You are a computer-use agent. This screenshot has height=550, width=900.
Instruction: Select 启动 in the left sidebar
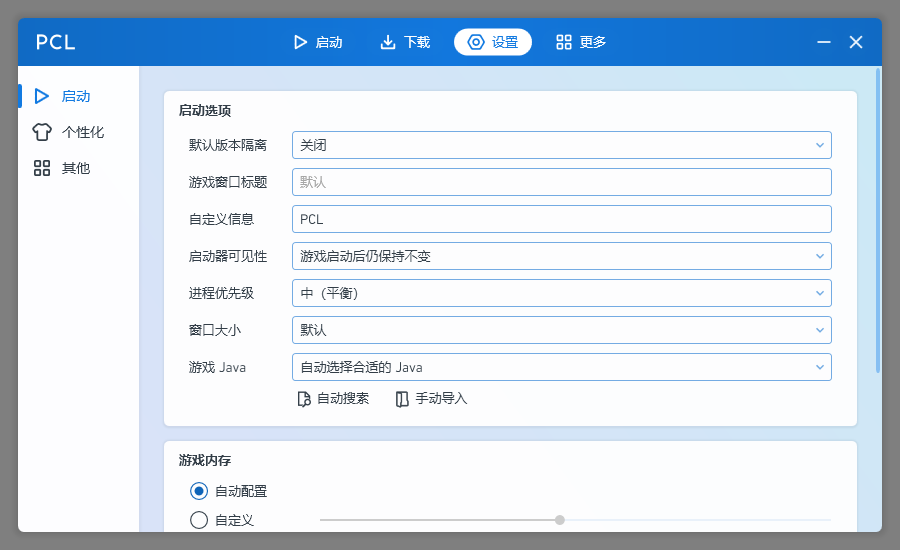(79, 96)
